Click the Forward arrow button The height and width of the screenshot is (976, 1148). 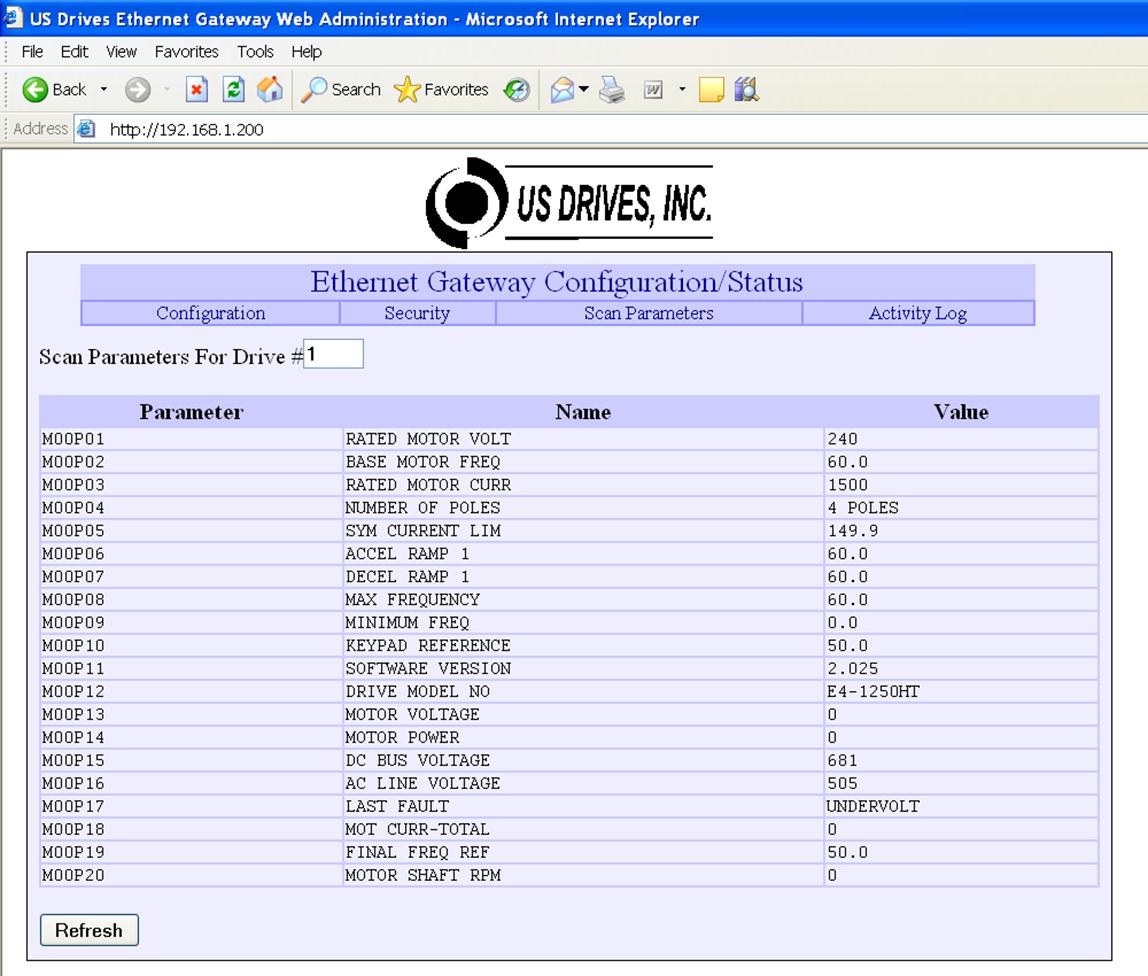(x=137, y=90)
